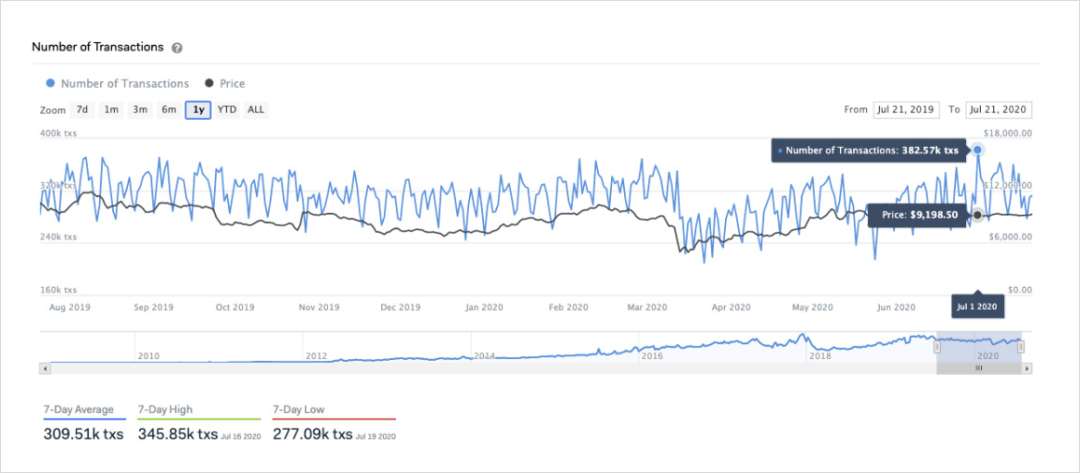Click the help icon beside Number of Transactions
This screenshot has width=1080, height=473.
pos(177,48)
